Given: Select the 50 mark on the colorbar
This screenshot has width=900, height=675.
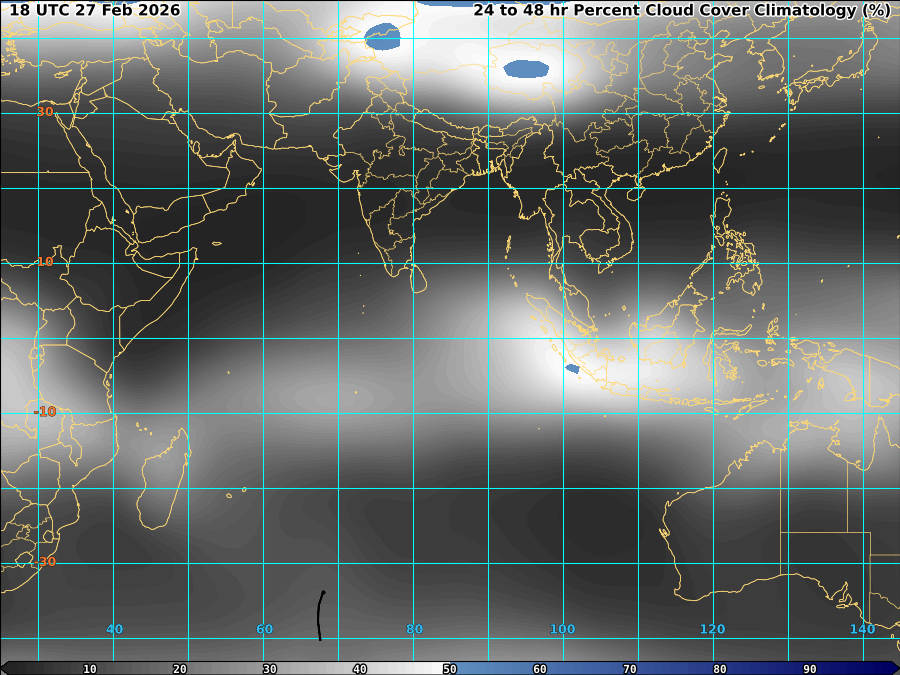Looking at the screenshot, I should [x=450, y=668].
